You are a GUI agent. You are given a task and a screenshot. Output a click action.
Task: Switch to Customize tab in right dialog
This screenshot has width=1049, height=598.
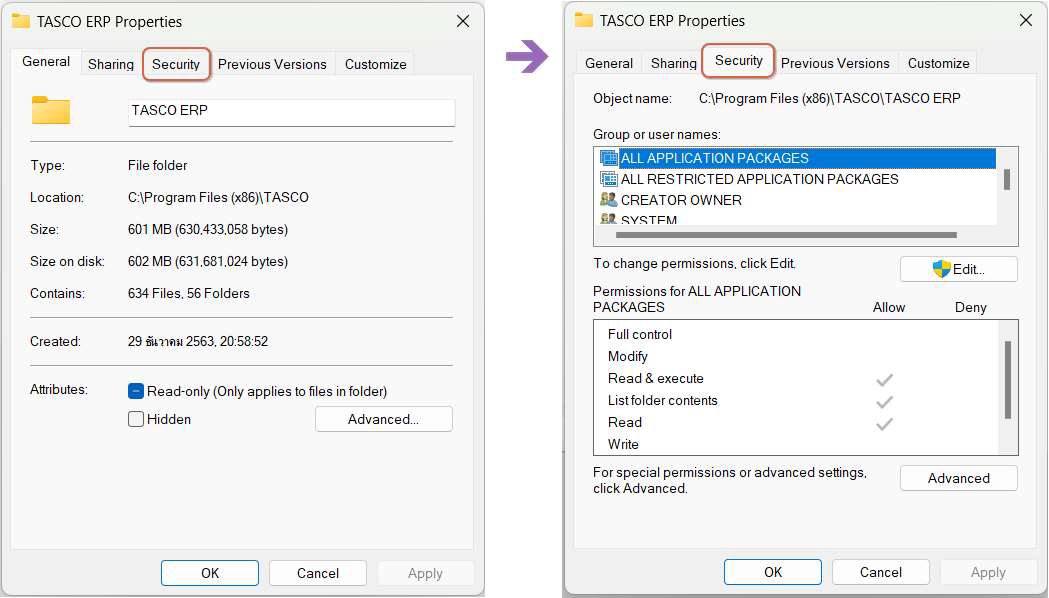[938, 63]
